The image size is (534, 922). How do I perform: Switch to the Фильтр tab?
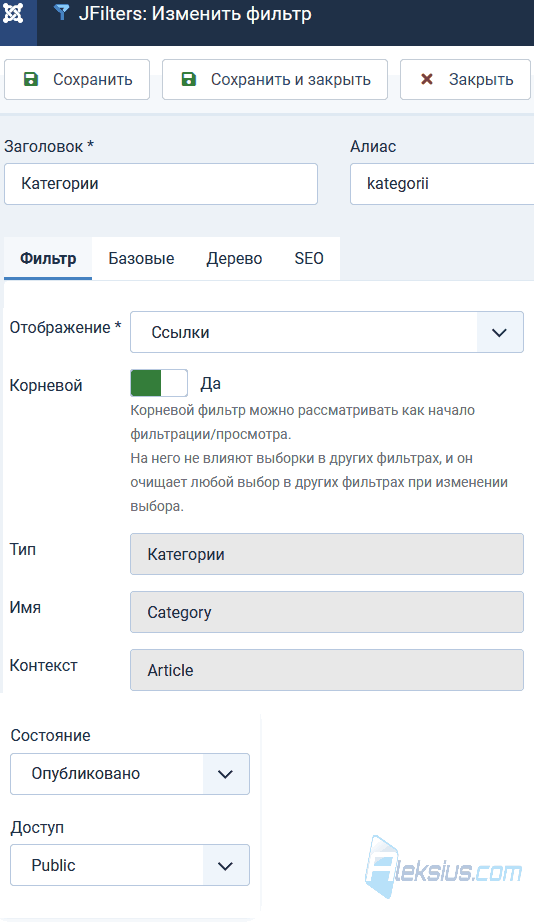48,259
